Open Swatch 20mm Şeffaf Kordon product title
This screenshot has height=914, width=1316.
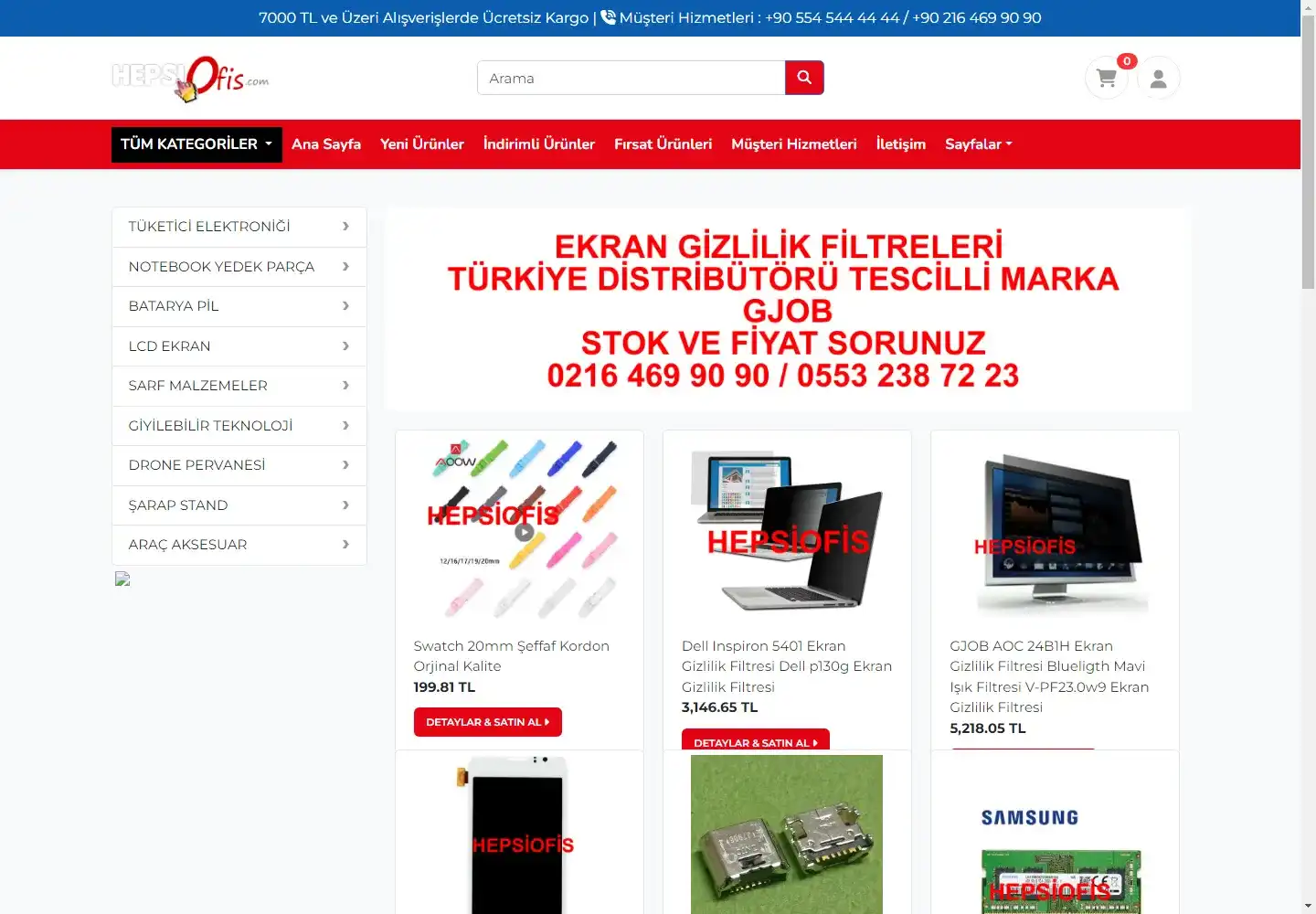[x=512, y=656]
